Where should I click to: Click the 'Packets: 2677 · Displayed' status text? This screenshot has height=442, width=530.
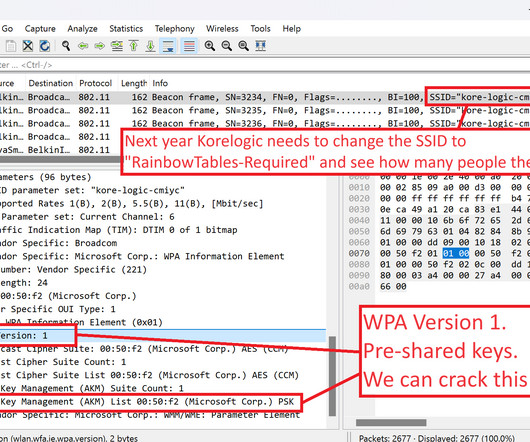pyautogui.click(x=437, y=438)
